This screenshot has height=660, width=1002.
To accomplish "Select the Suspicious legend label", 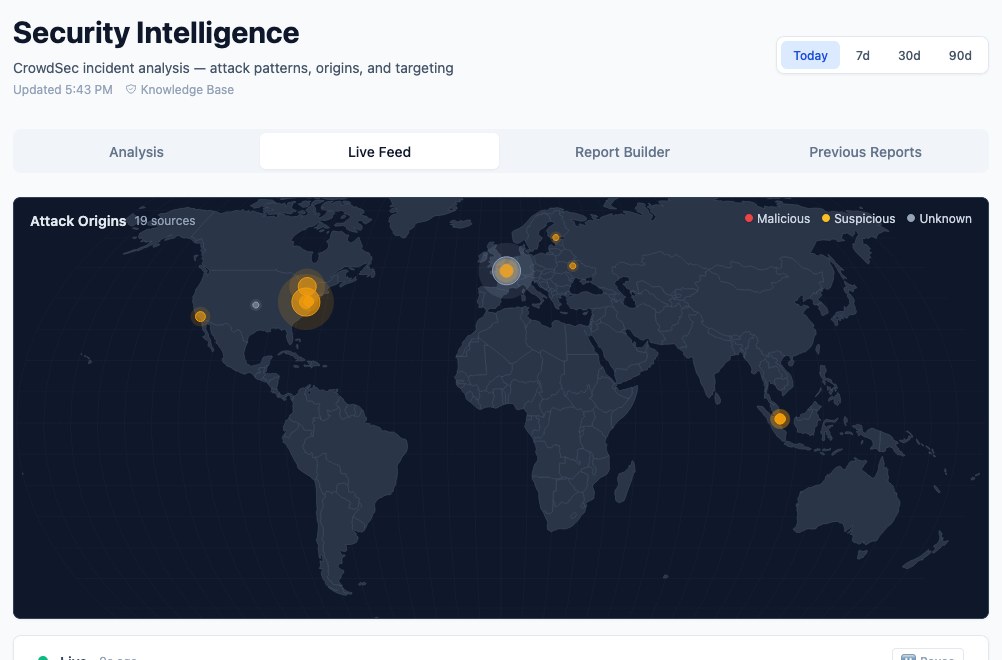I will point(864,219).
